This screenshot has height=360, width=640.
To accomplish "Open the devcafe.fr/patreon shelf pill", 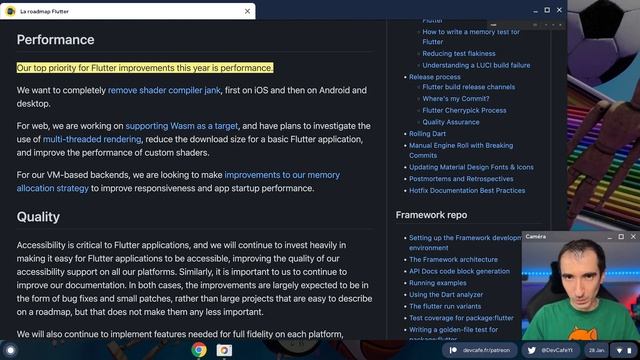I will pyautogui.click(x=480, y=350).
